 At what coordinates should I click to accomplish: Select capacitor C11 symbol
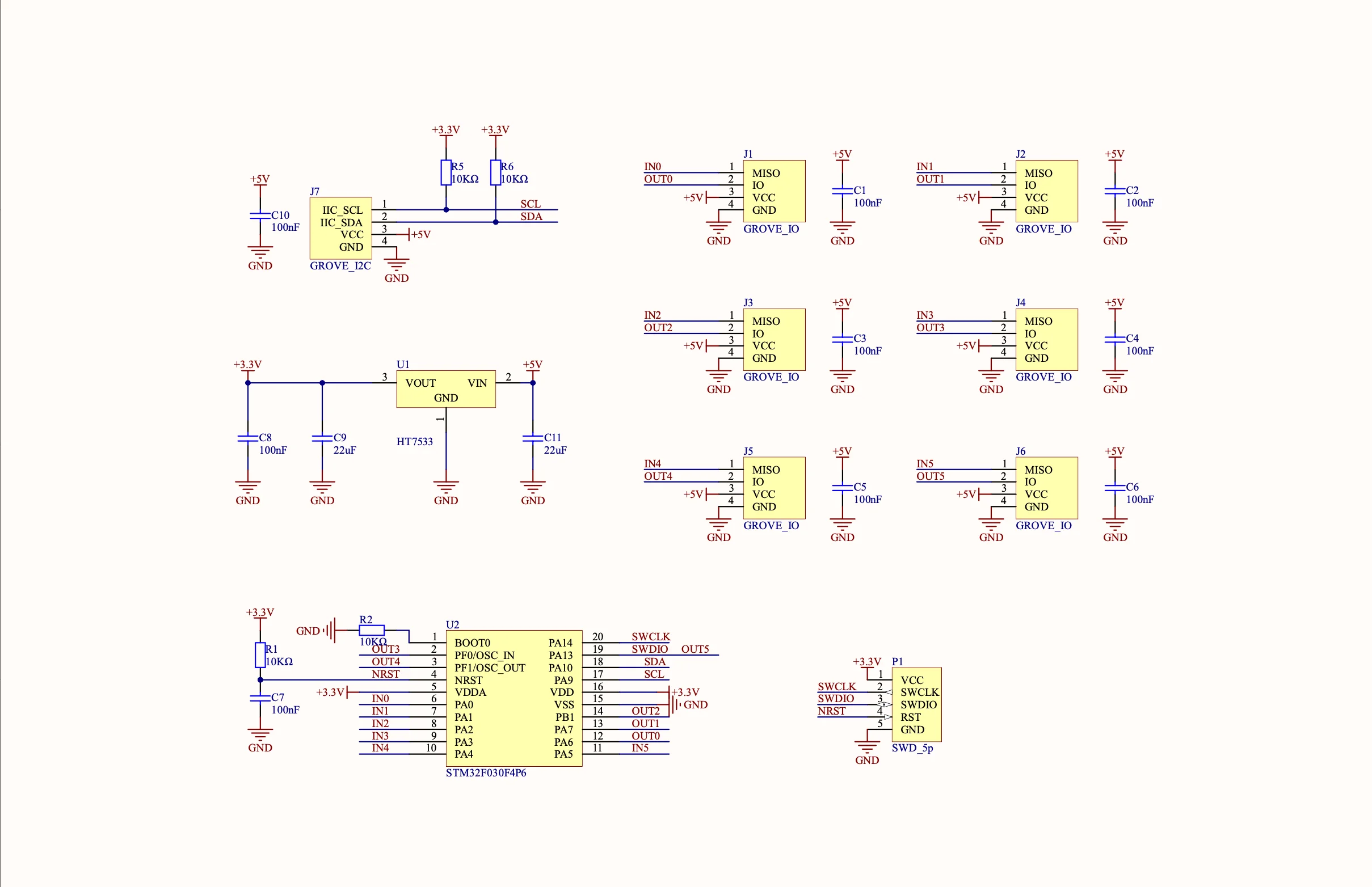point(532,438)
